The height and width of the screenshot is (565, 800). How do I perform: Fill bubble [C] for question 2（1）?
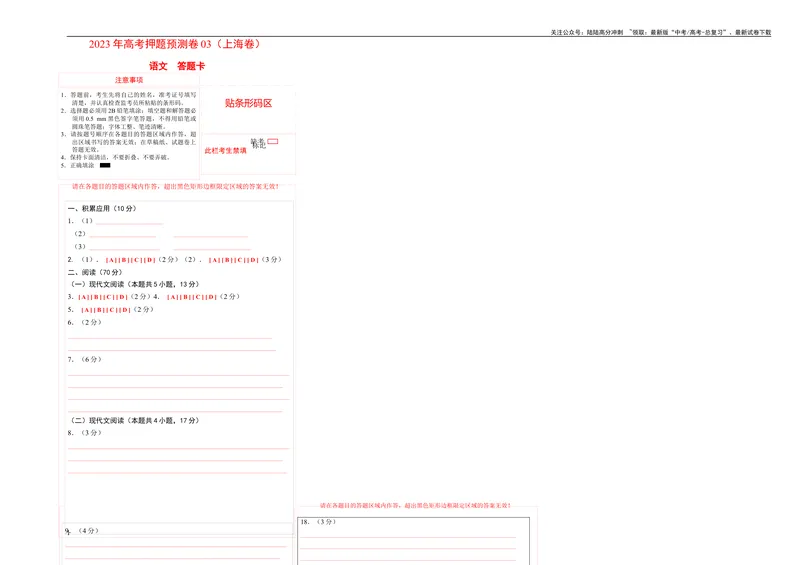coord(136,260)
